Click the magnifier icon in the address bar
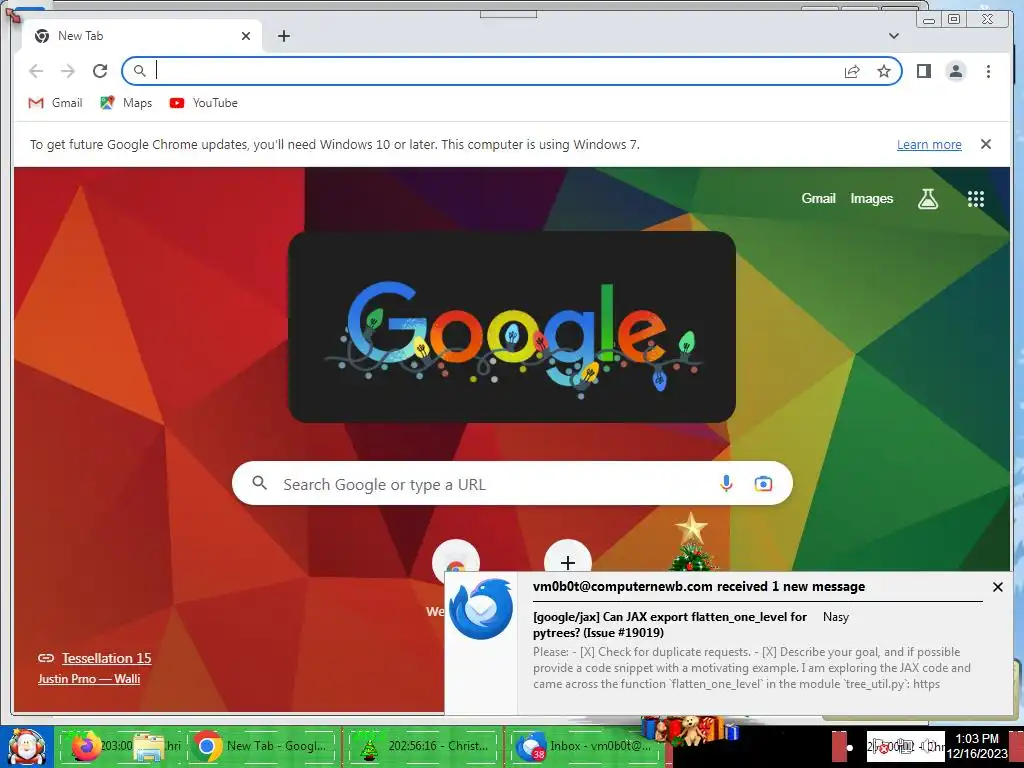The image size is (1024, 768). 139,71
